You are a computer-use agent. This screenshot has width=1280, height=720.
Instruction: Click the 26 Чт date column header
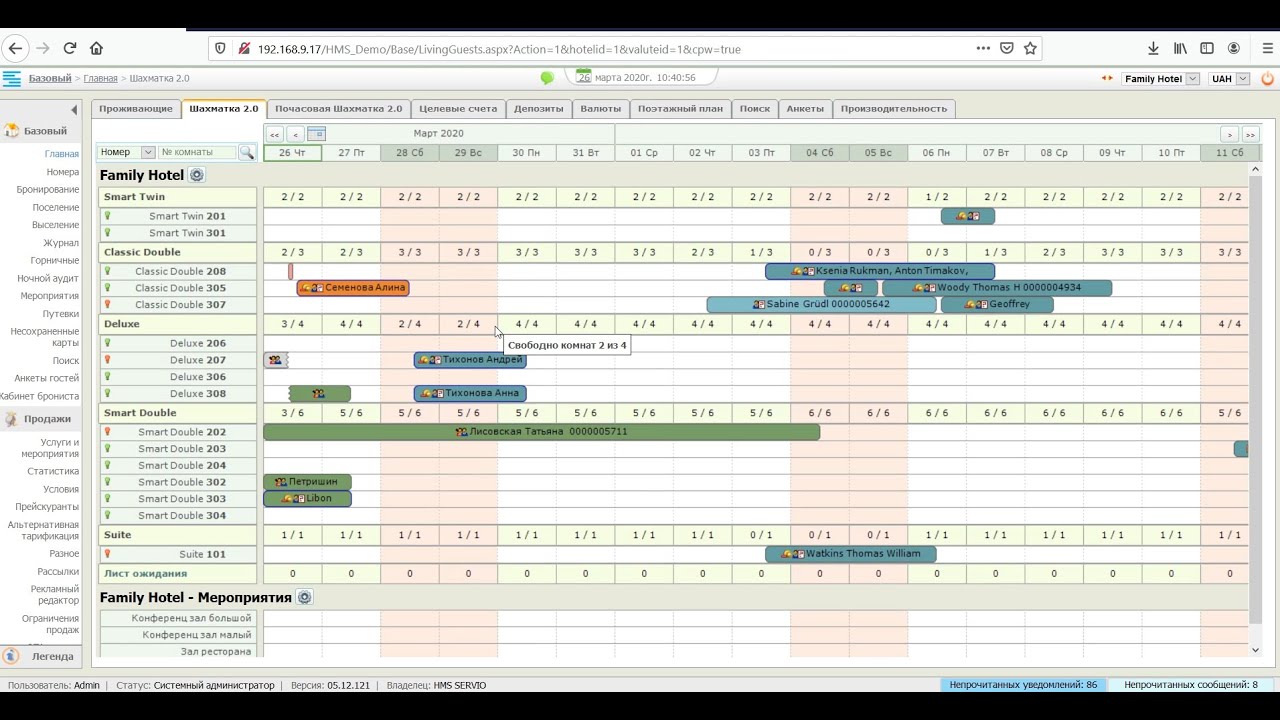292,153
